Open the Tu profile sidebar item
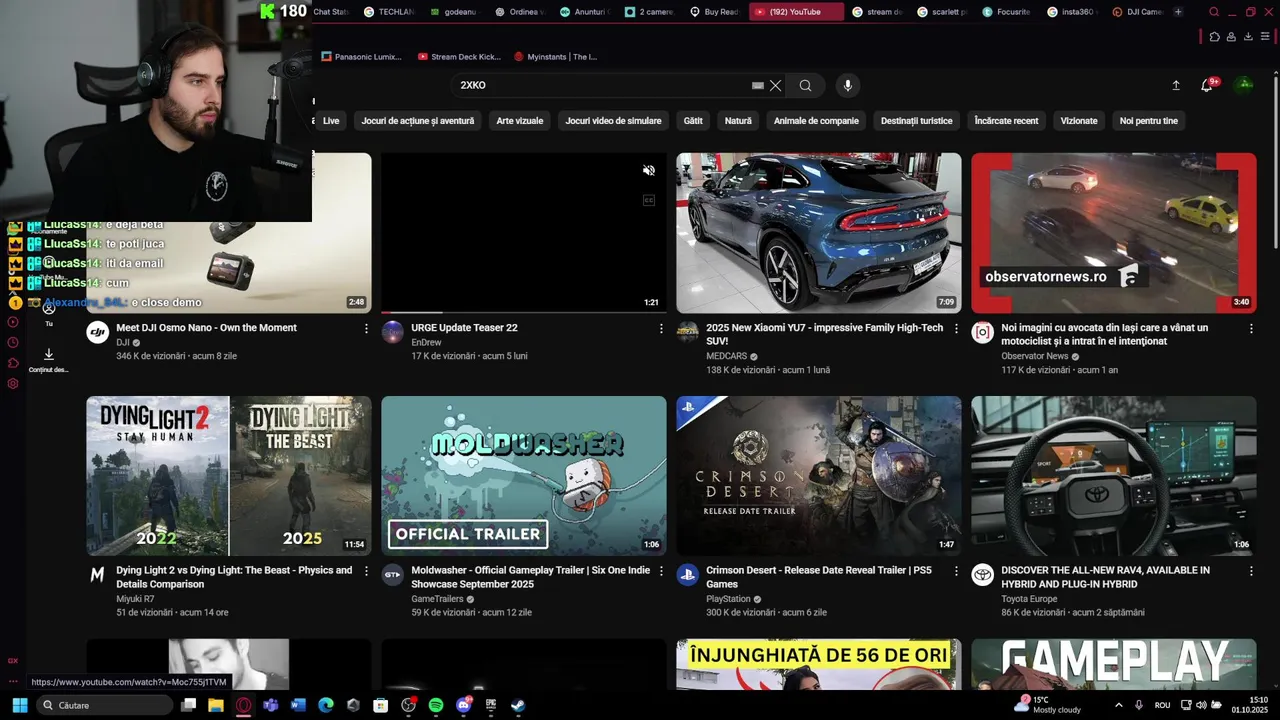 [48, 313]
